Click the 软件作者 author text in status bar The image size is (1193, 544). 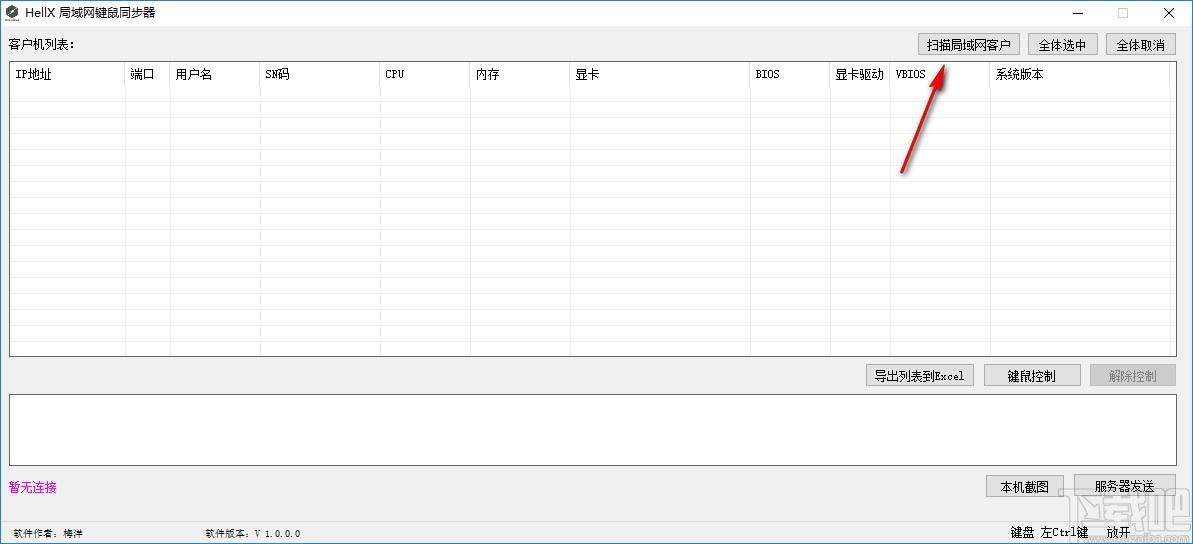48,533
